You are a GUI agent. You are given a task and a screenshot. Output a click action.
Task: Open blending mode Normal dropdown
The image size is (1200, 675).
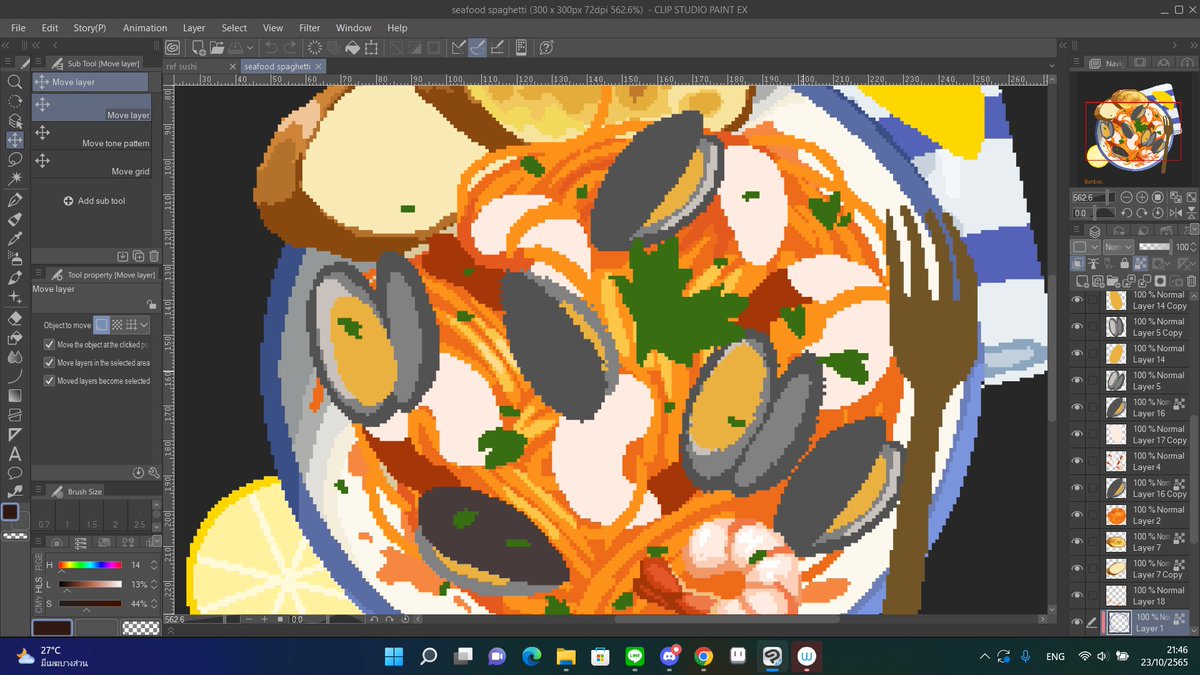1118,246
